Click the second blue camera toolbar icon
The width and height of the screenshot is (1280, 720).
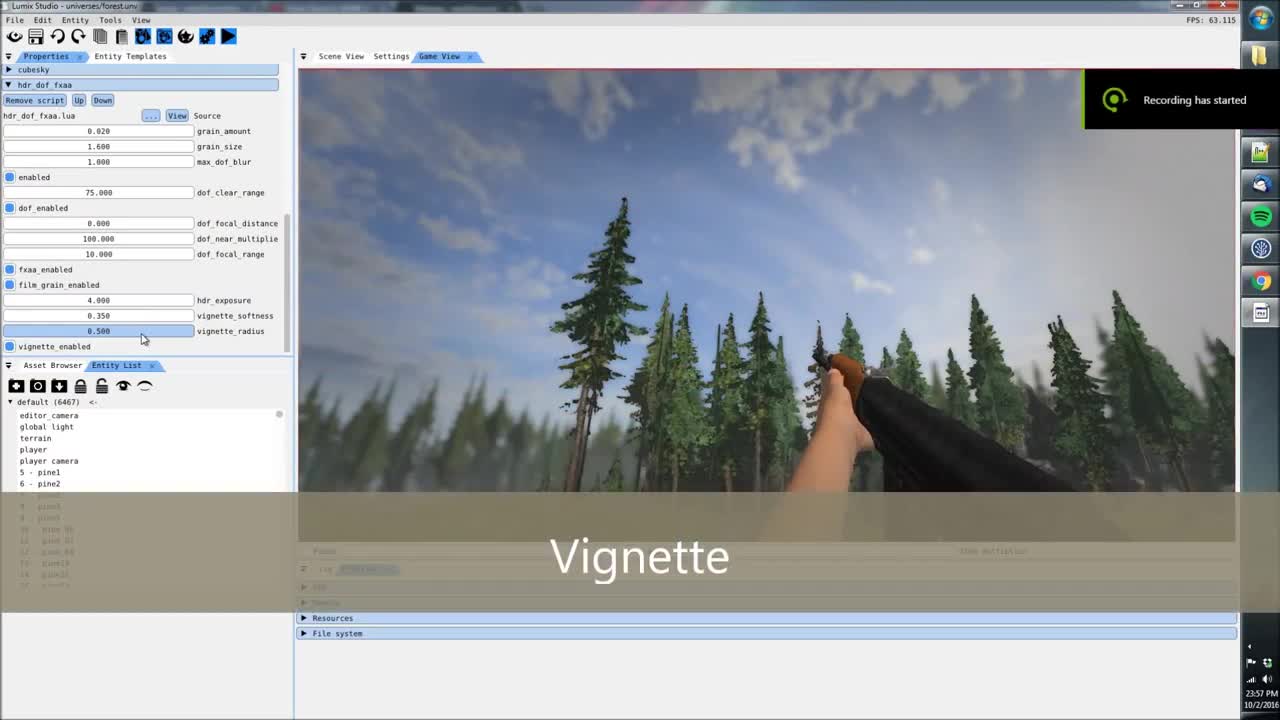point(164,37)
